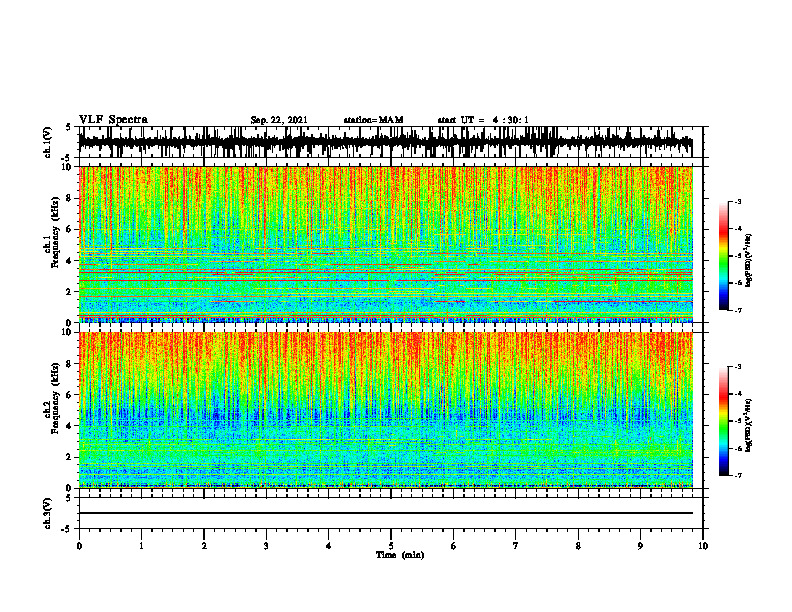Click the log(PSD) label of ch.2 colorbar
Image resolution: width=792 pixels, height=612 pixels.
click(749, 425)
